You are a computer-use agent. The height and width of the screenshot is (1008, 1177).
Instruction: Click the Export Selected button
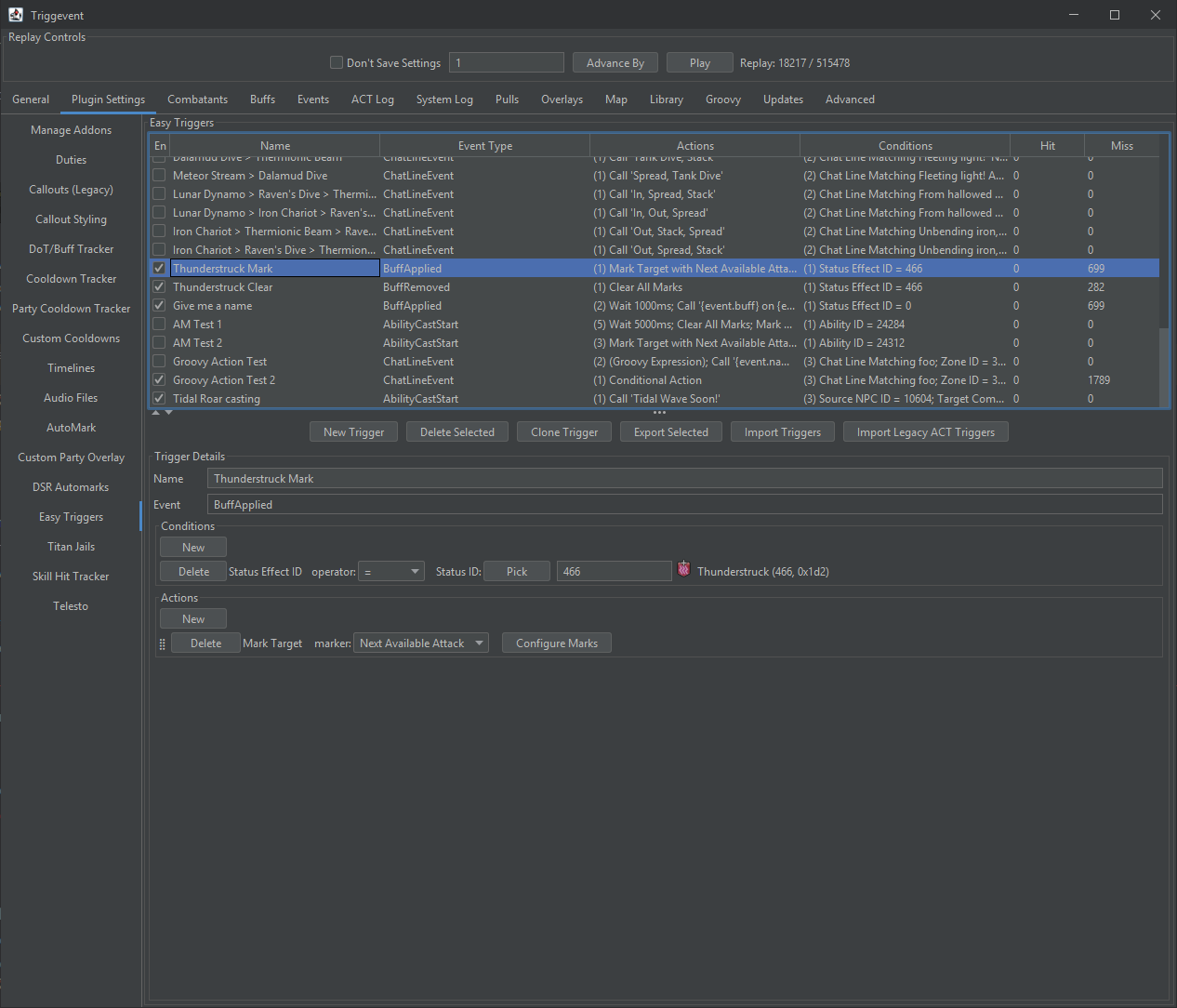tap(671, 432)
